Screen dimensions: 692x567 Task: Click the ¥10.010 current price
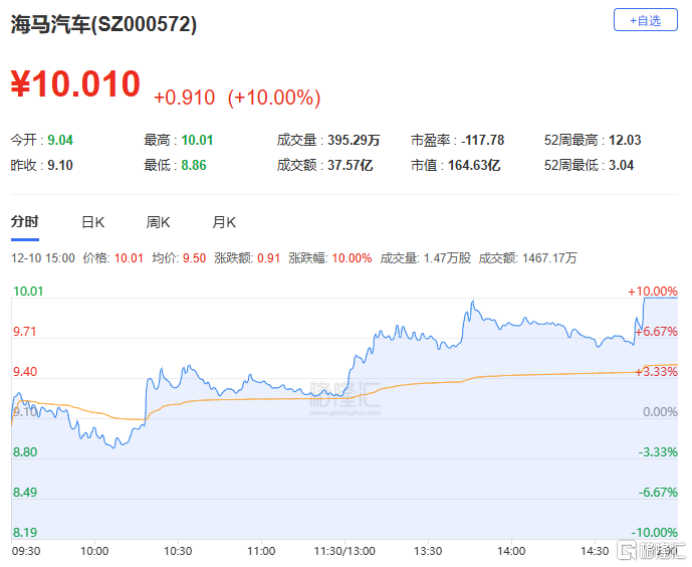coord(76,85)
